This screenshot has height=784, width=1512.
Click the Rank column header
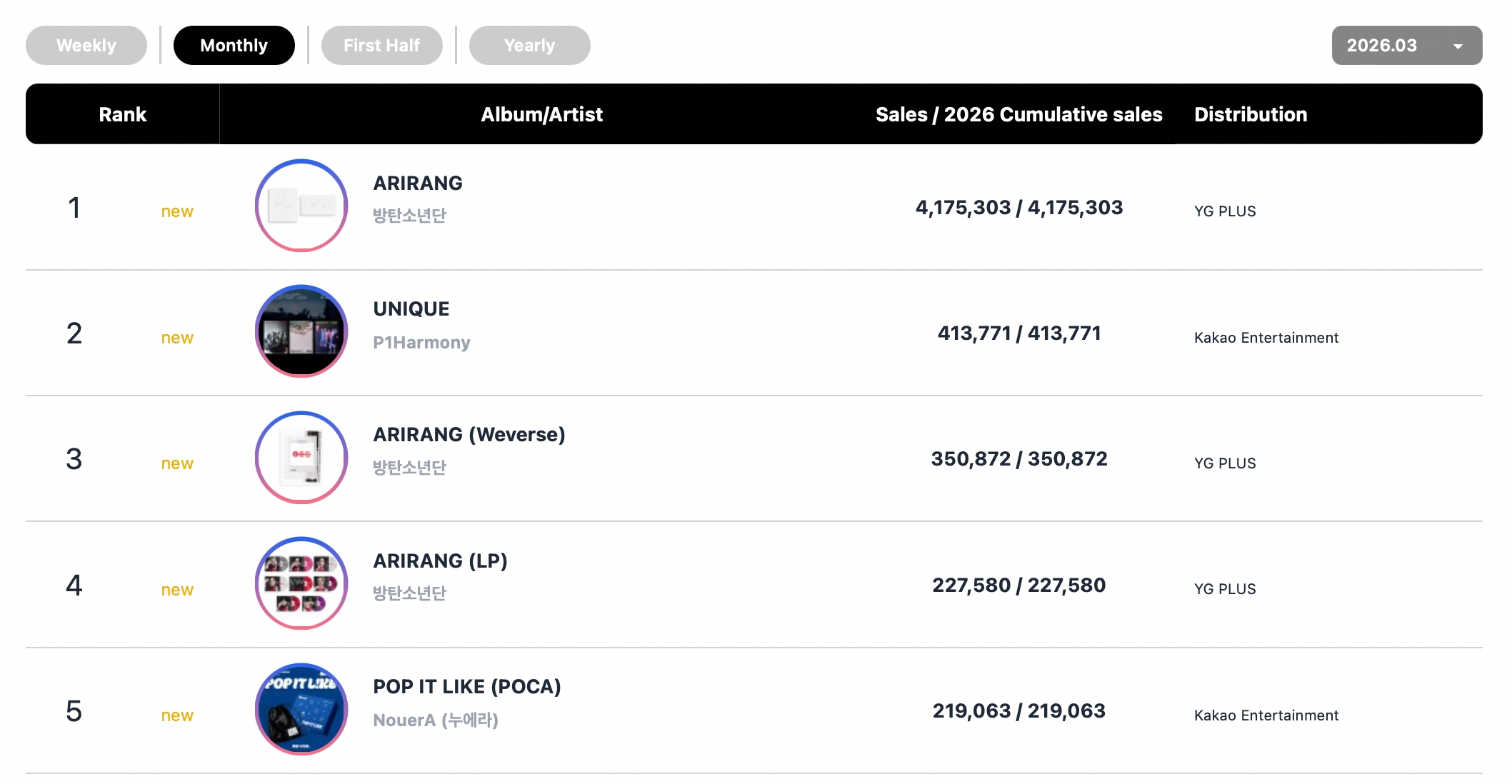click(122, 114)
